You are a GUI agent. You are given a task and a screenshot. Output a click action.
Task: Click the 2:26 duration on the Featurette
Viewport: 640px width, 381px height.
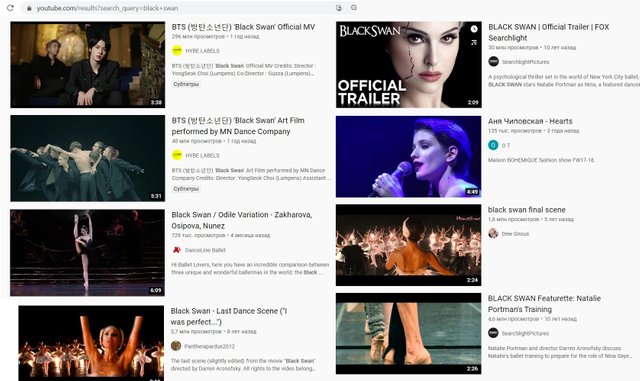coord(472,369)
